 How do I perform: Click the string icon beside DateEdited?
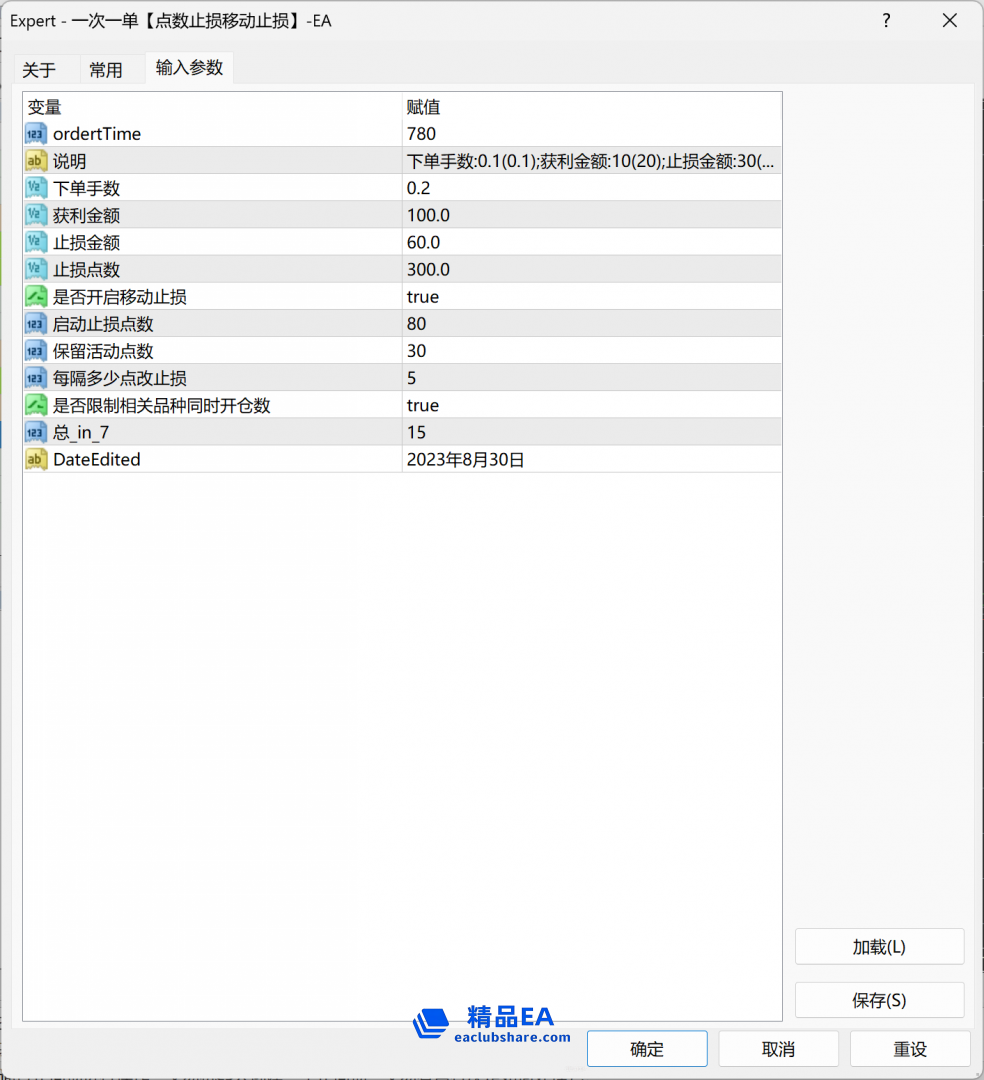[36, 460]
